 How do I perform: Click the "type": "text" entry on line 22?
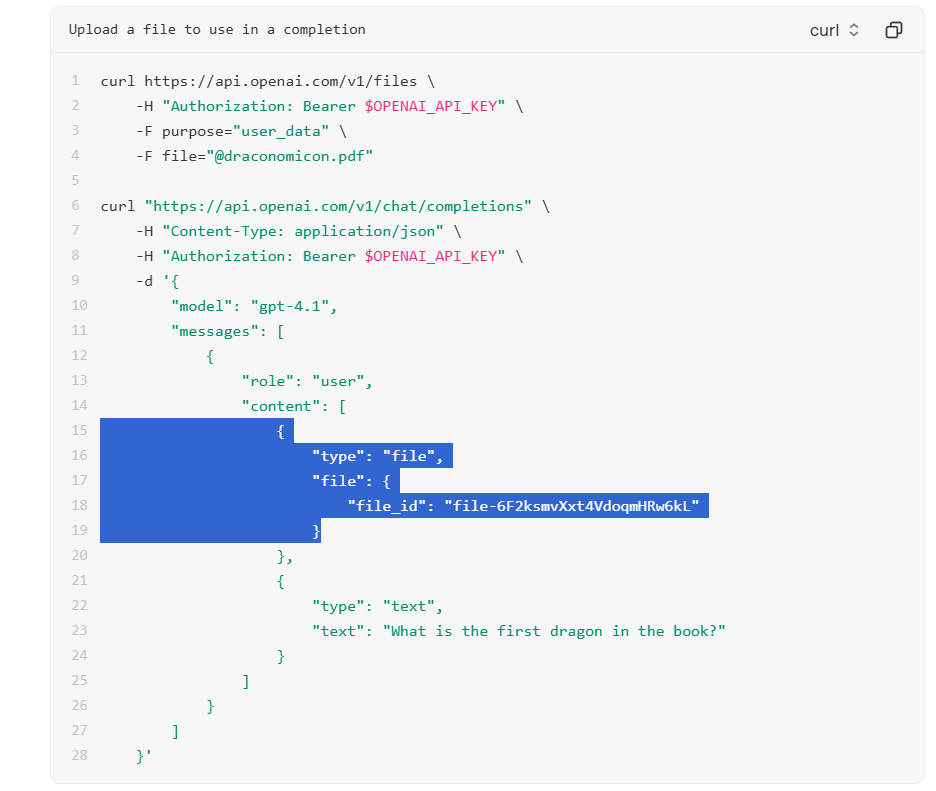click(x=377, y=607)
